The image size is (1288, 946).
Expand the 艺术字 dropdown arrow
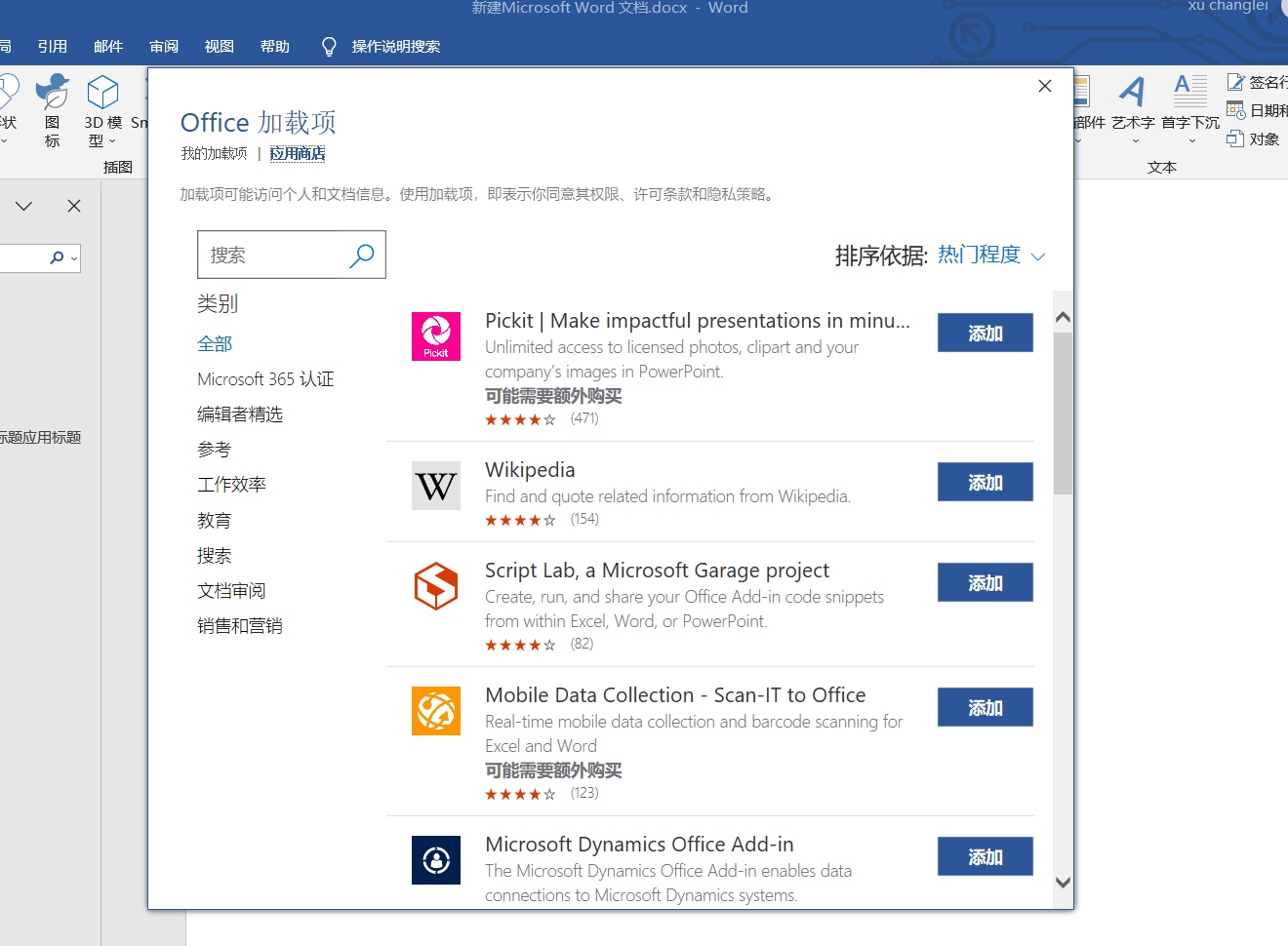[1136, 141]
